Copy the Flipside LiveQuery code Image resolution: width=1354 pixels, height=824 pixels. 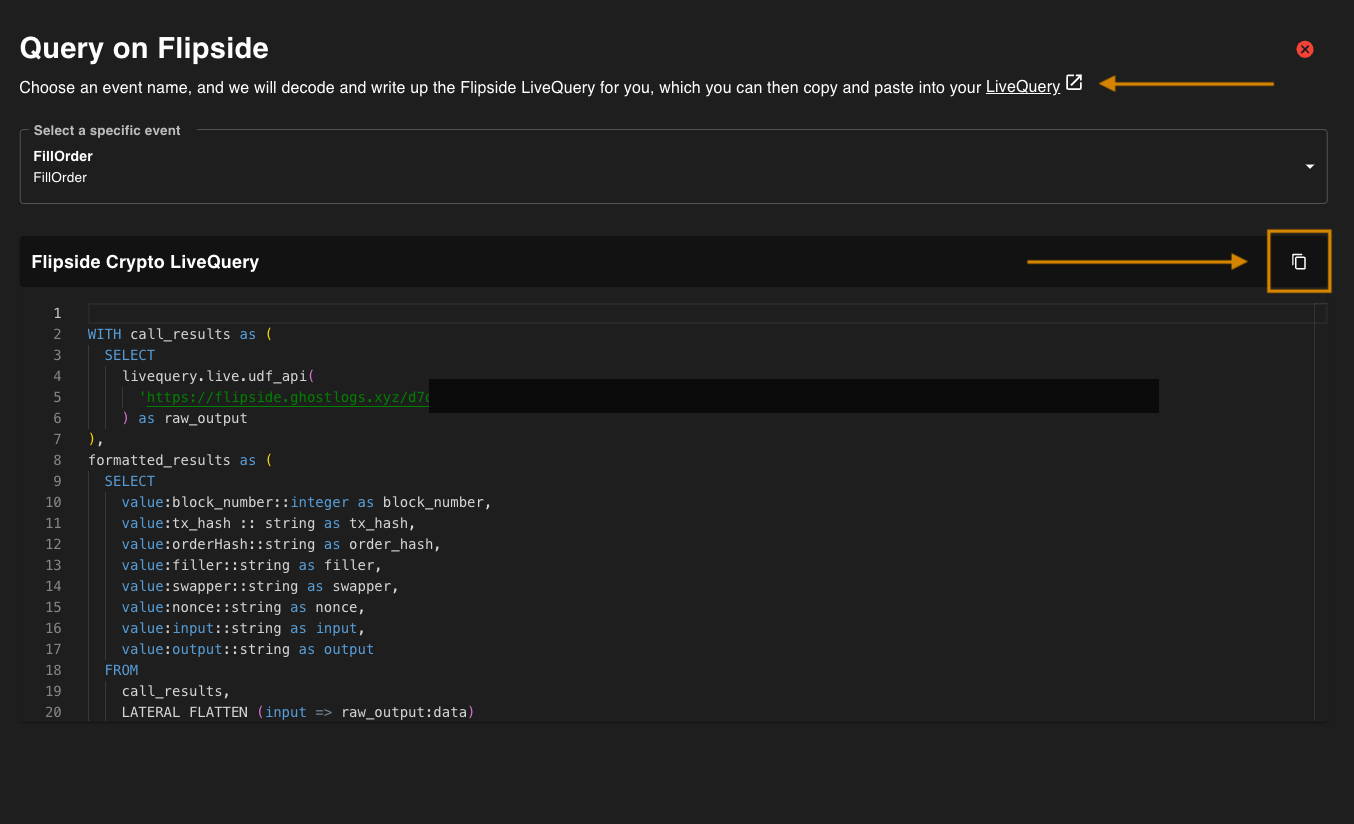coord(1299,262)
